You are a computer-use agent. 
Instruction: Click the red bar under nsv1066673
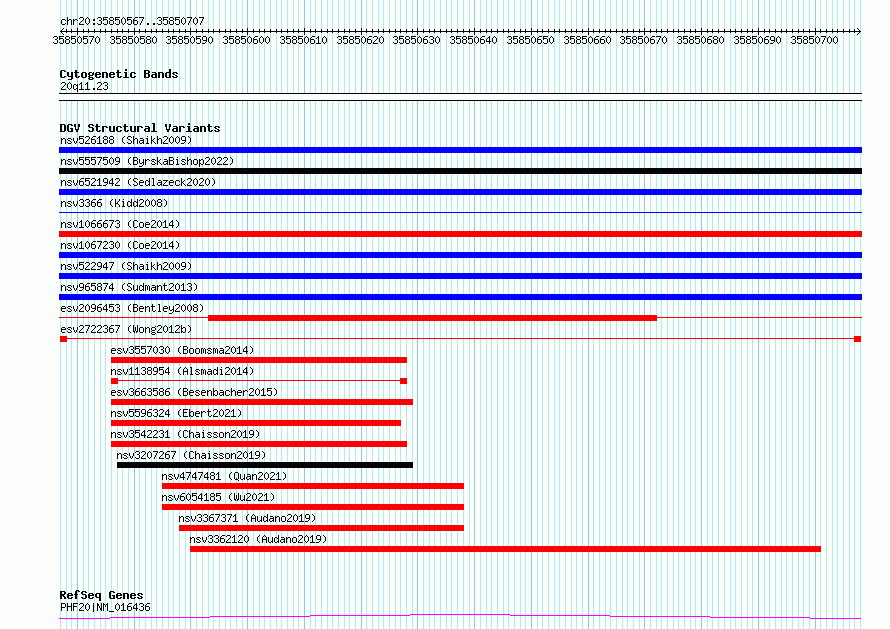click(x=460, y=234)
